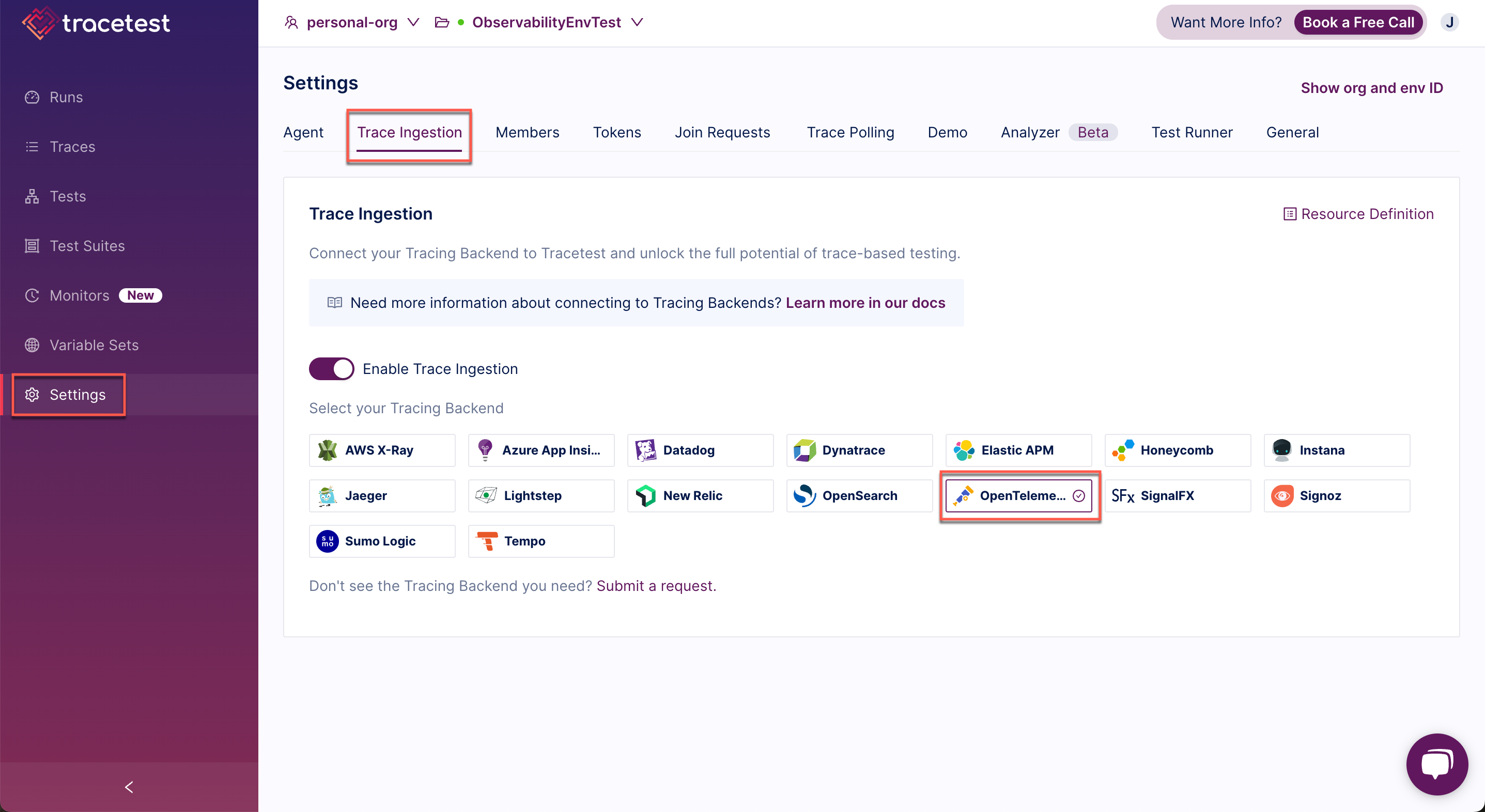Switch to the Test Runner tab
1485x812 pixels.
(x=1192, y=133)
